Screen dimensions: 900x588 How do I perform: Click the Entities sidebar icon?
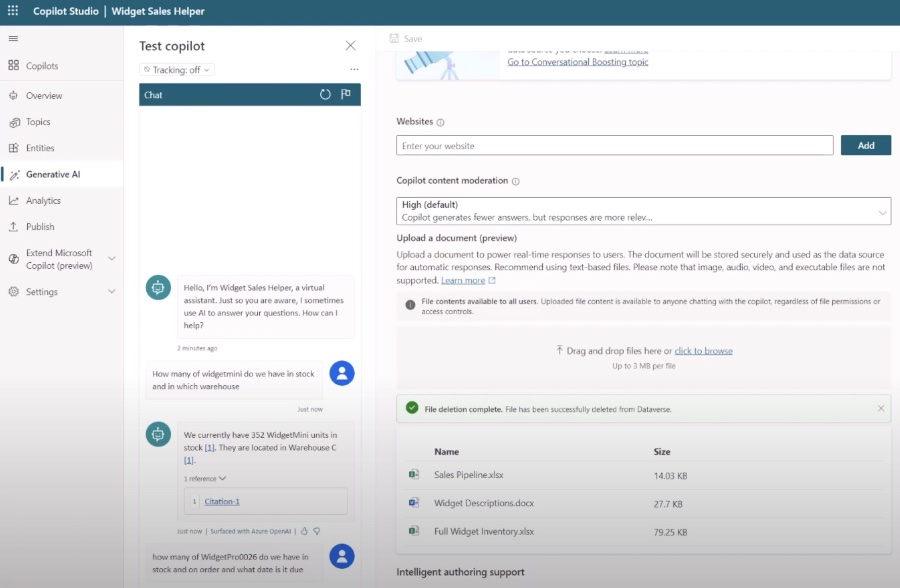(x=14, y=148)
